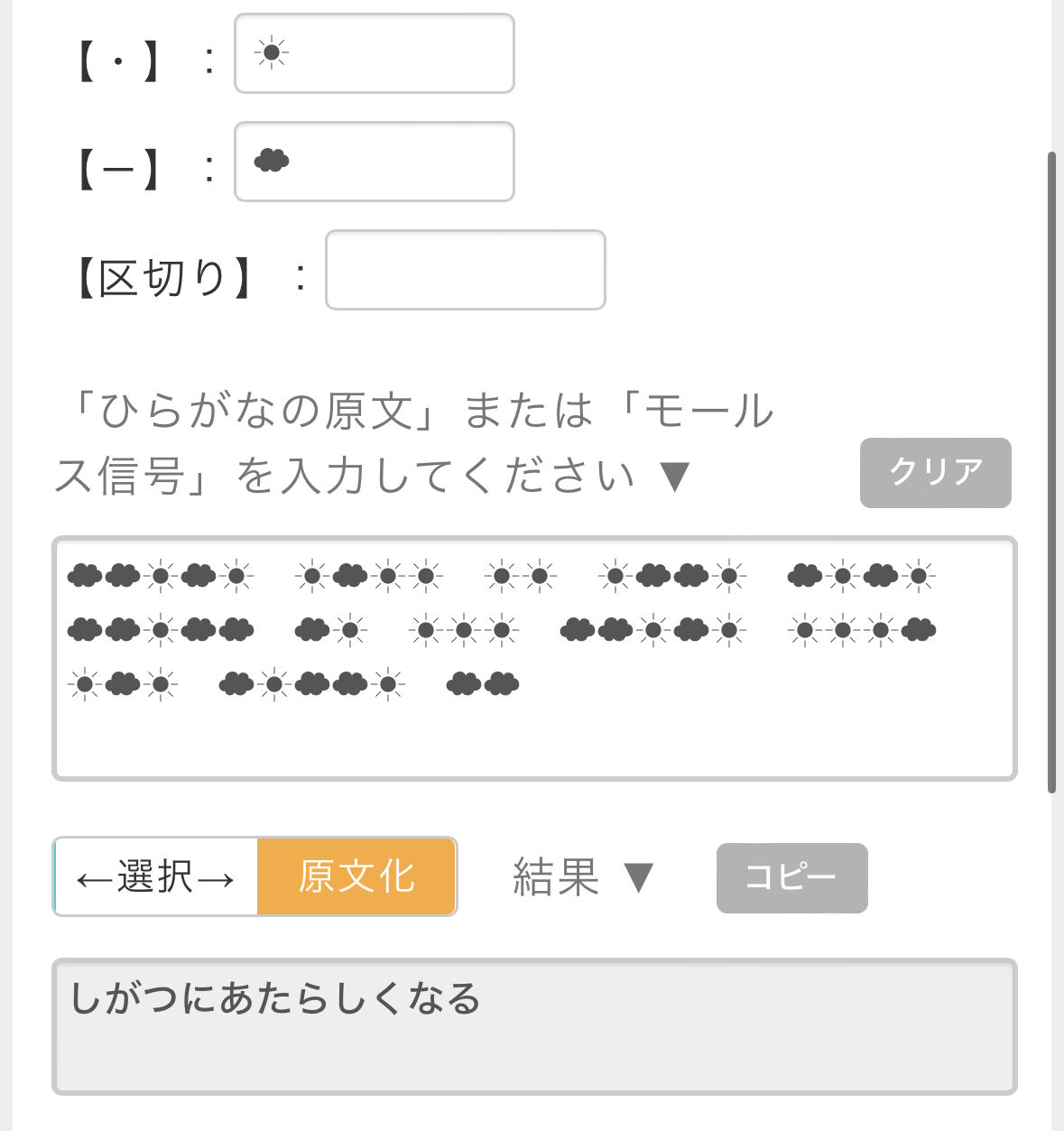1064x1131 pixels.
Task: Click the dash symbol input field
Action: click(x=375, y=162)
